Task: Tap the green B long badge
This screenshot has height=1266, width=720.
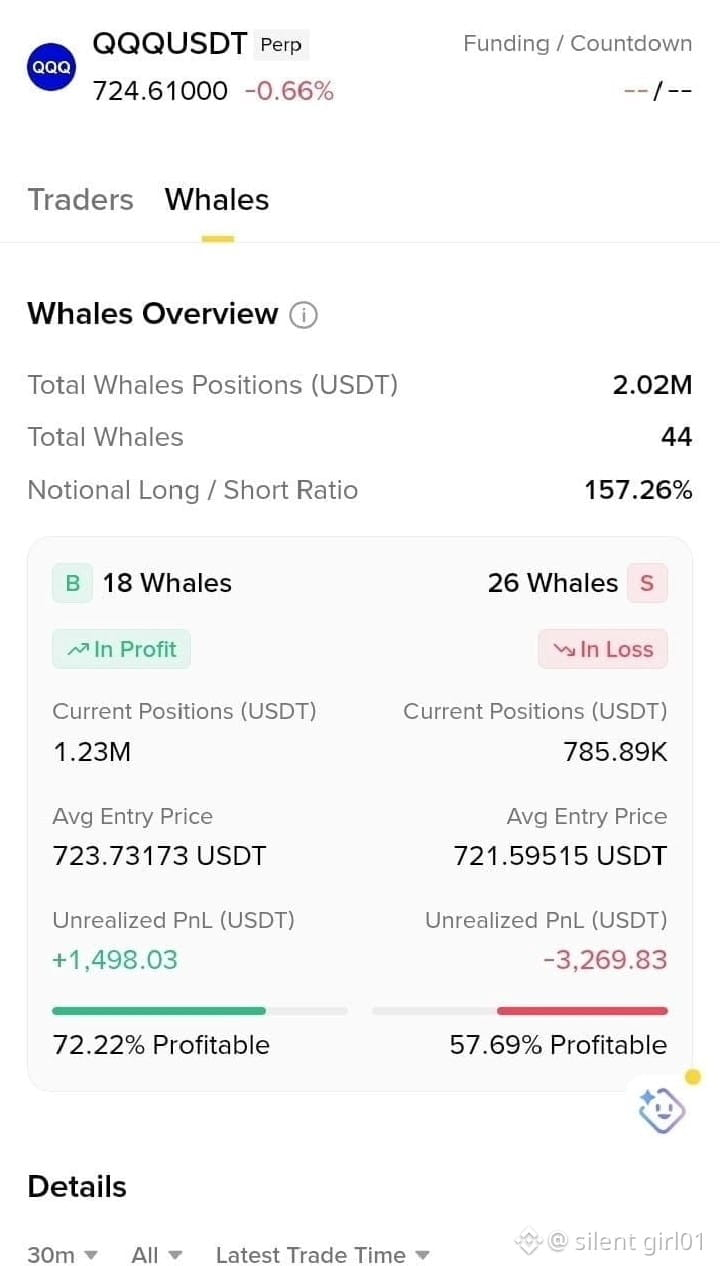Action: 72,583
